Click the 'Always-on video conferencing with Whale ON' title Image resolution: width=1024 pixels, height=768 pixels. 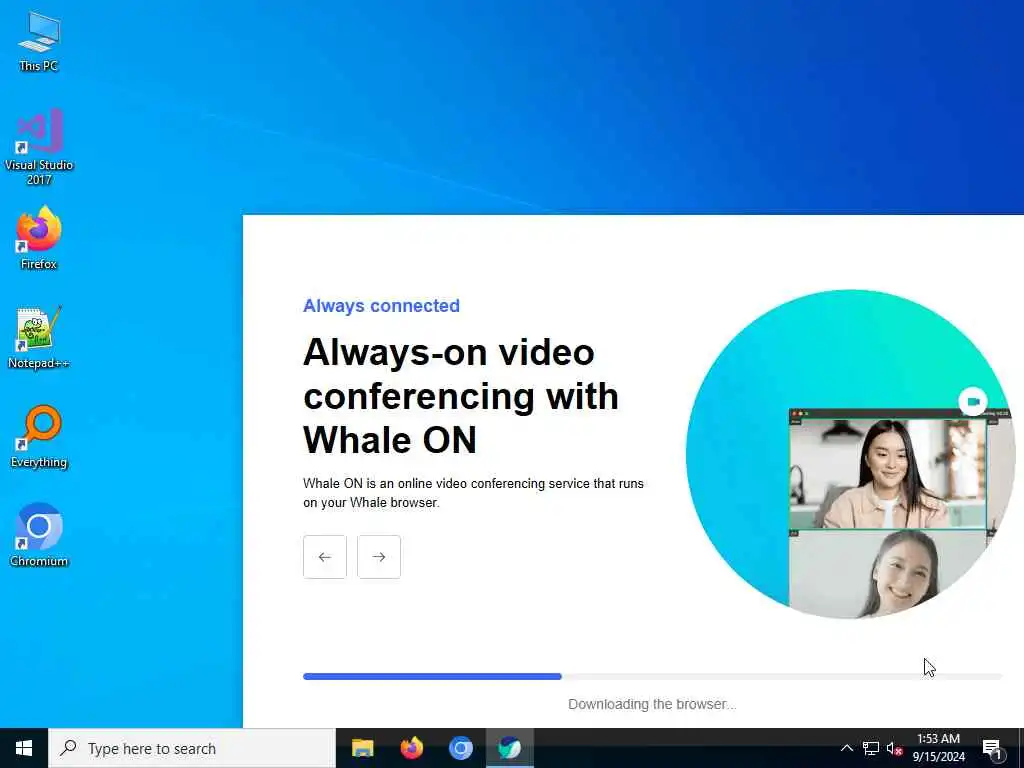(x=461, y=396)
